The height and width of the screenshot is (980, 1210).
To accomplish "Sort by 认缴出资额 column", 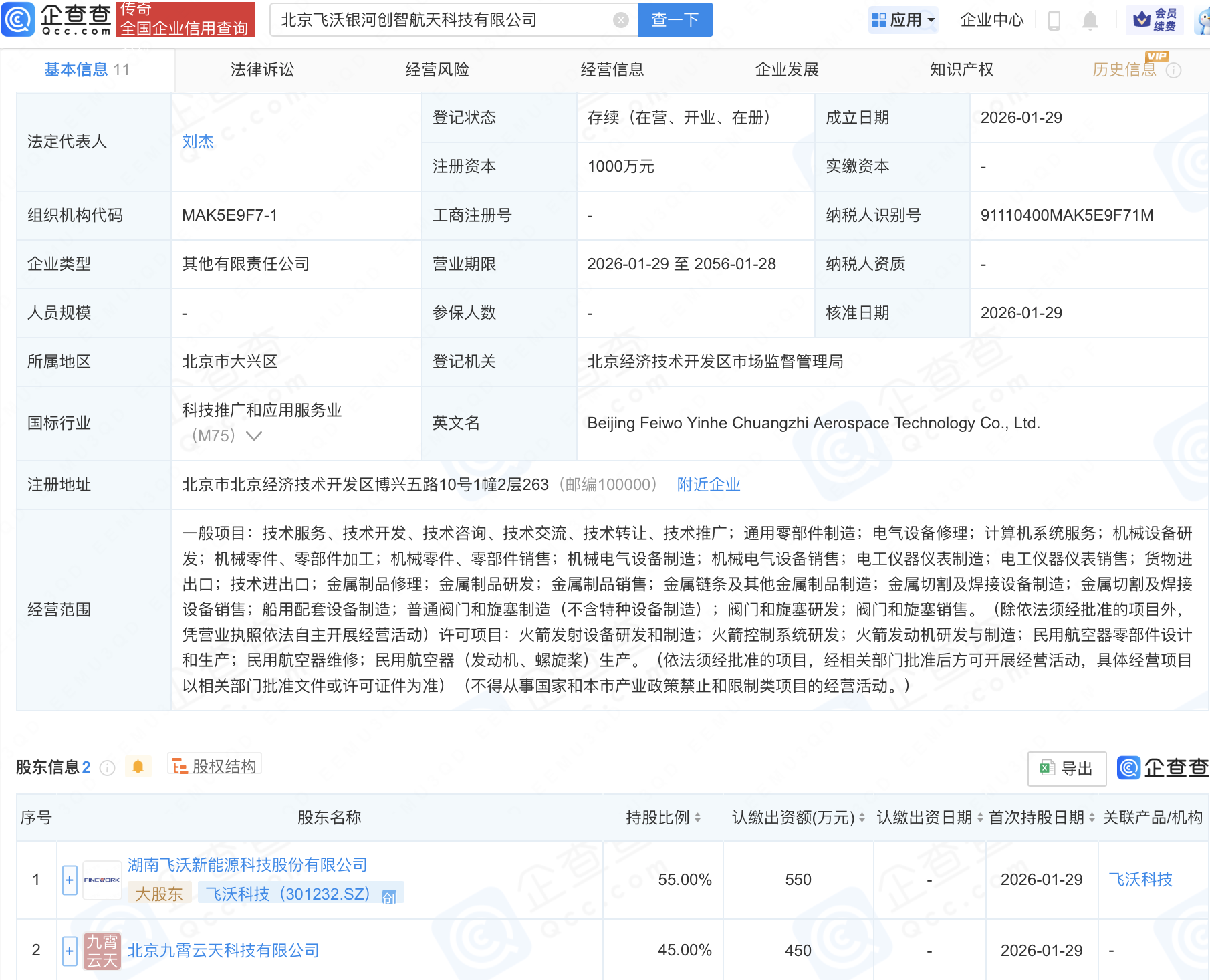I will (862, 818).
